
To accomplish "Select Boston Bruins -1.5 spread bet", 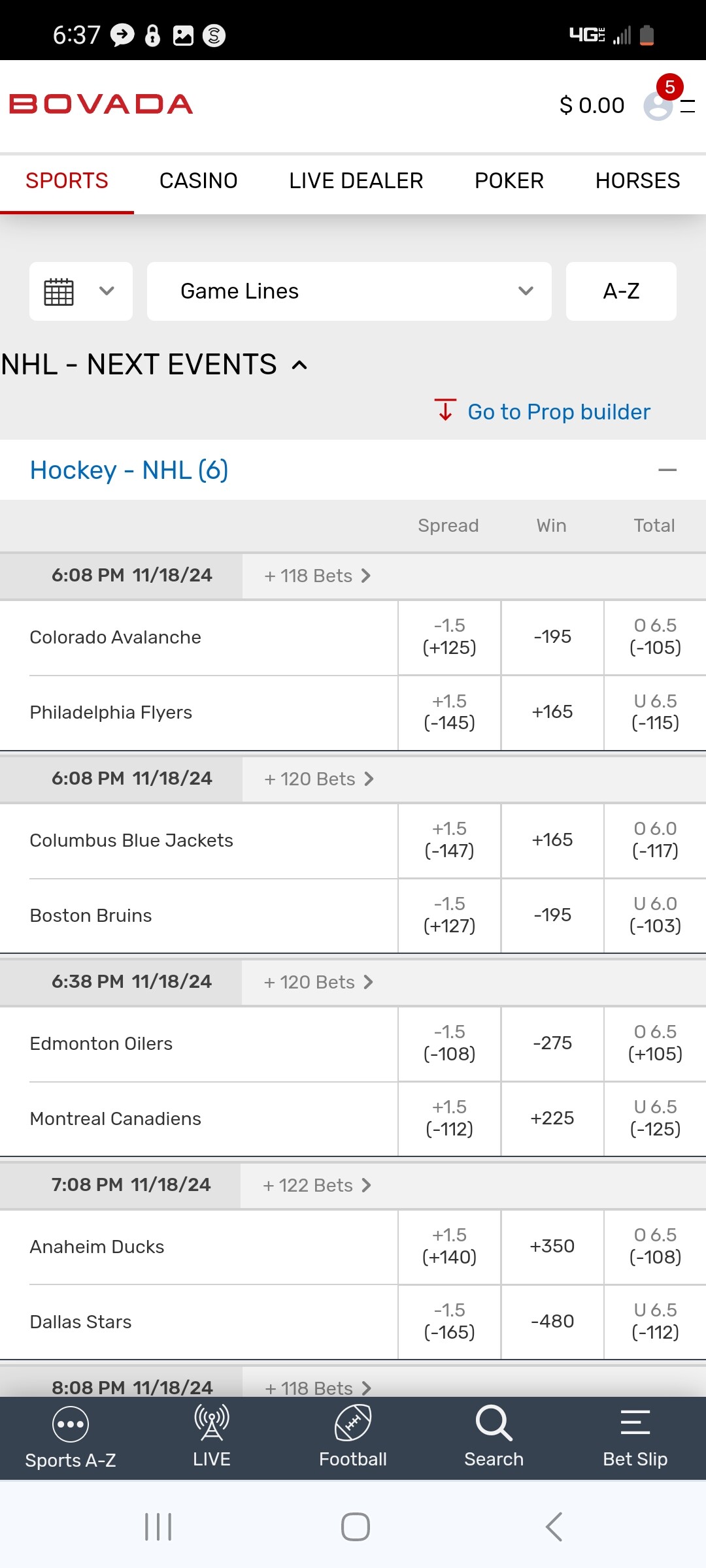I will 450,915.
